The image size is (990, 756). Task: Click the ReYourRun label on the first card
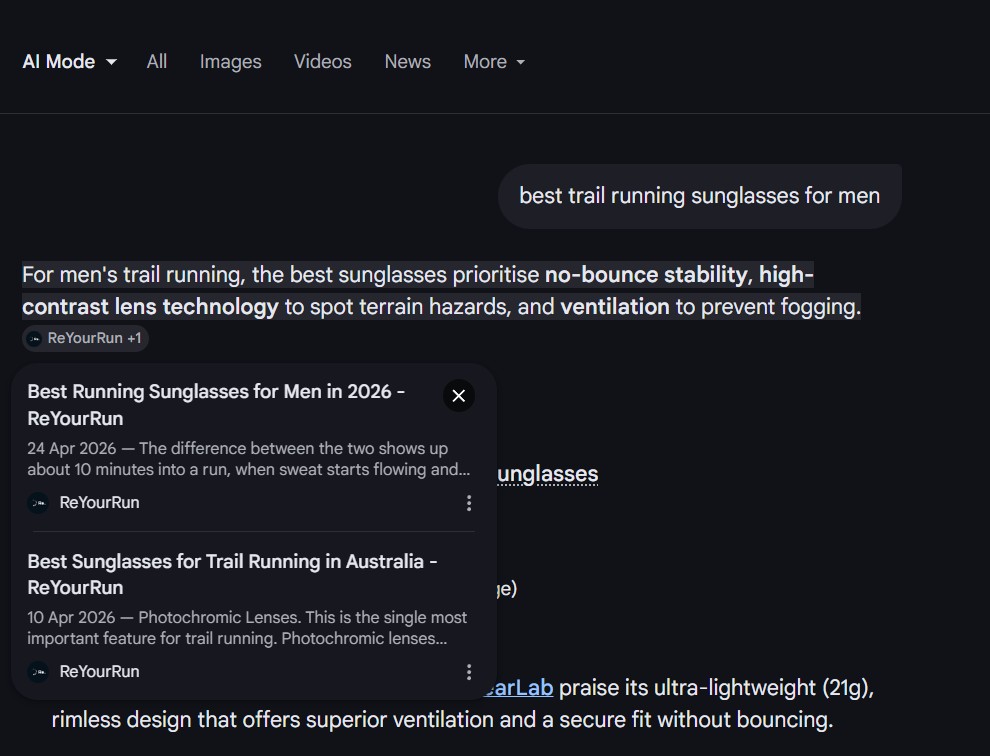point(97,503)
